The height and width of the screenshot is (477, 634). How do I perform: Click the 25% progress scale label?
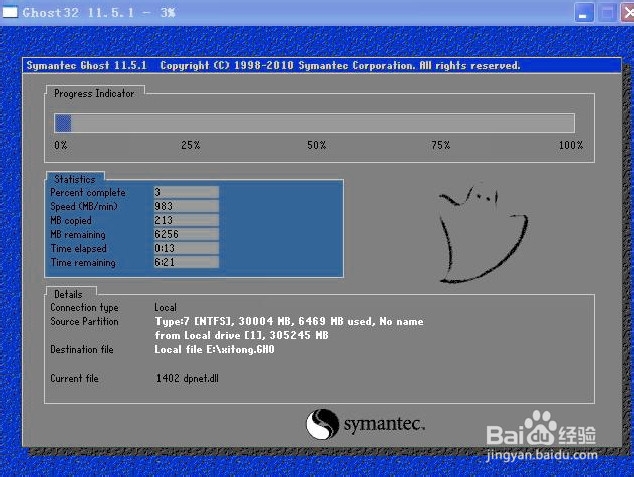click(190, 145)
